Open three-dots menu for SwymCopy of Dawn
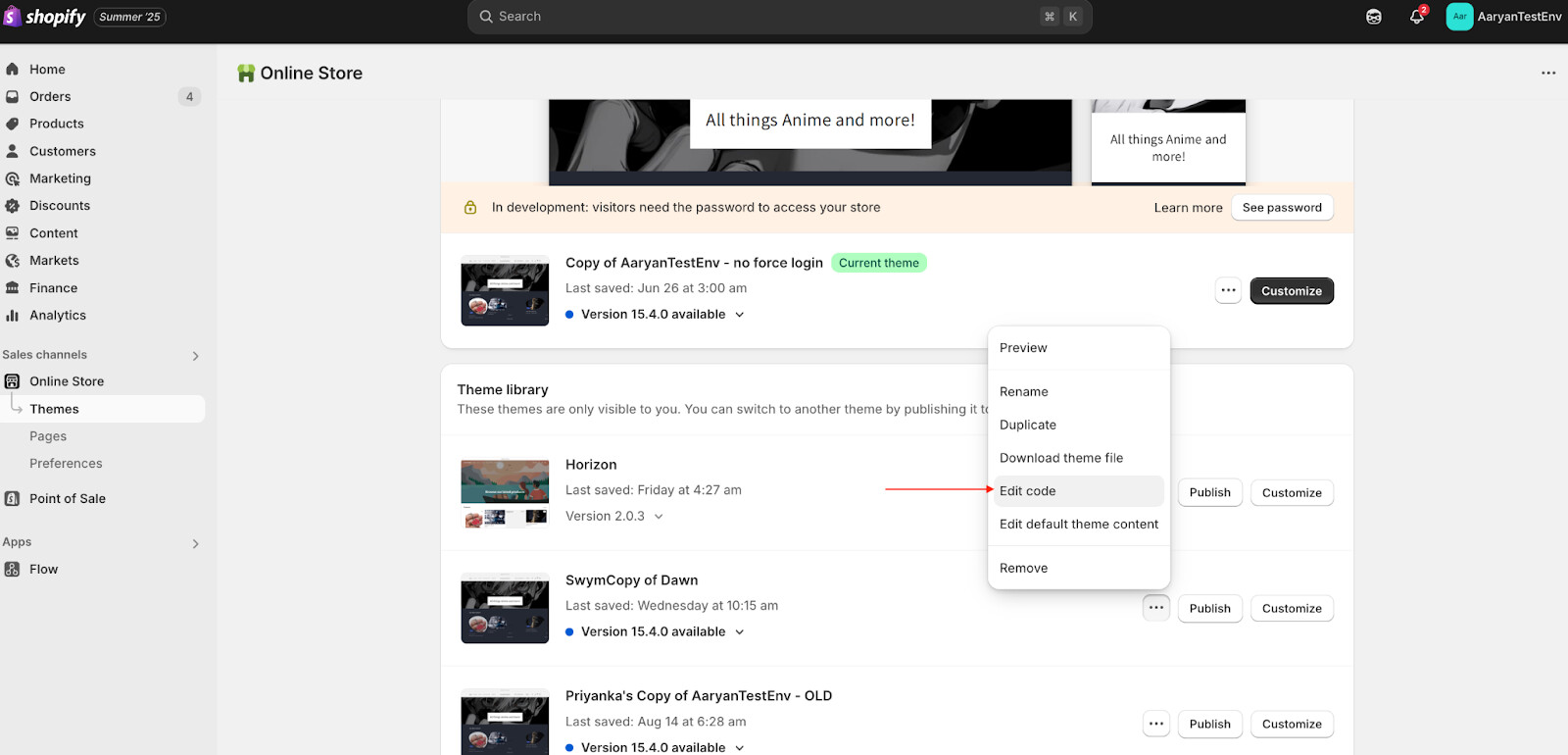 point(1156,608)
